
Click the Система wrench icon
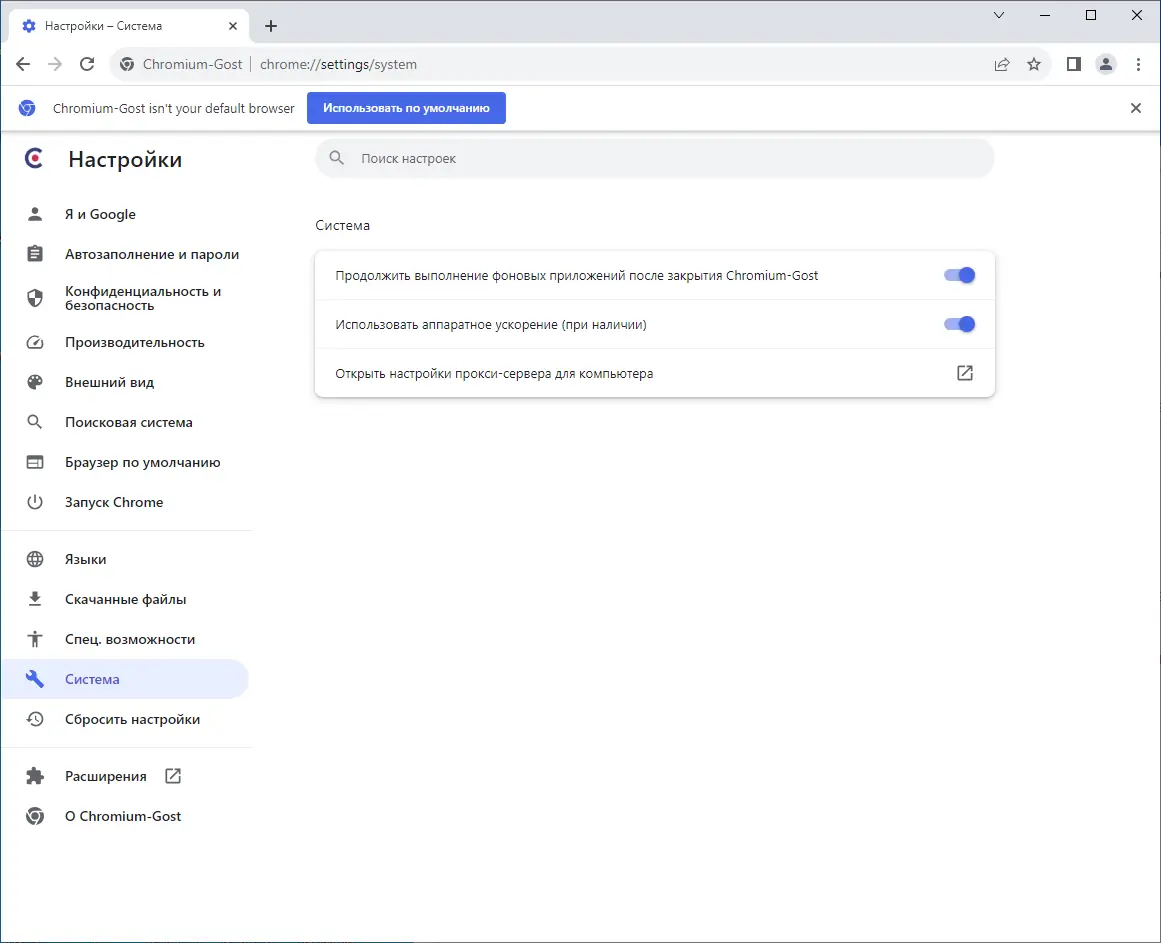[x=34, y=678]
